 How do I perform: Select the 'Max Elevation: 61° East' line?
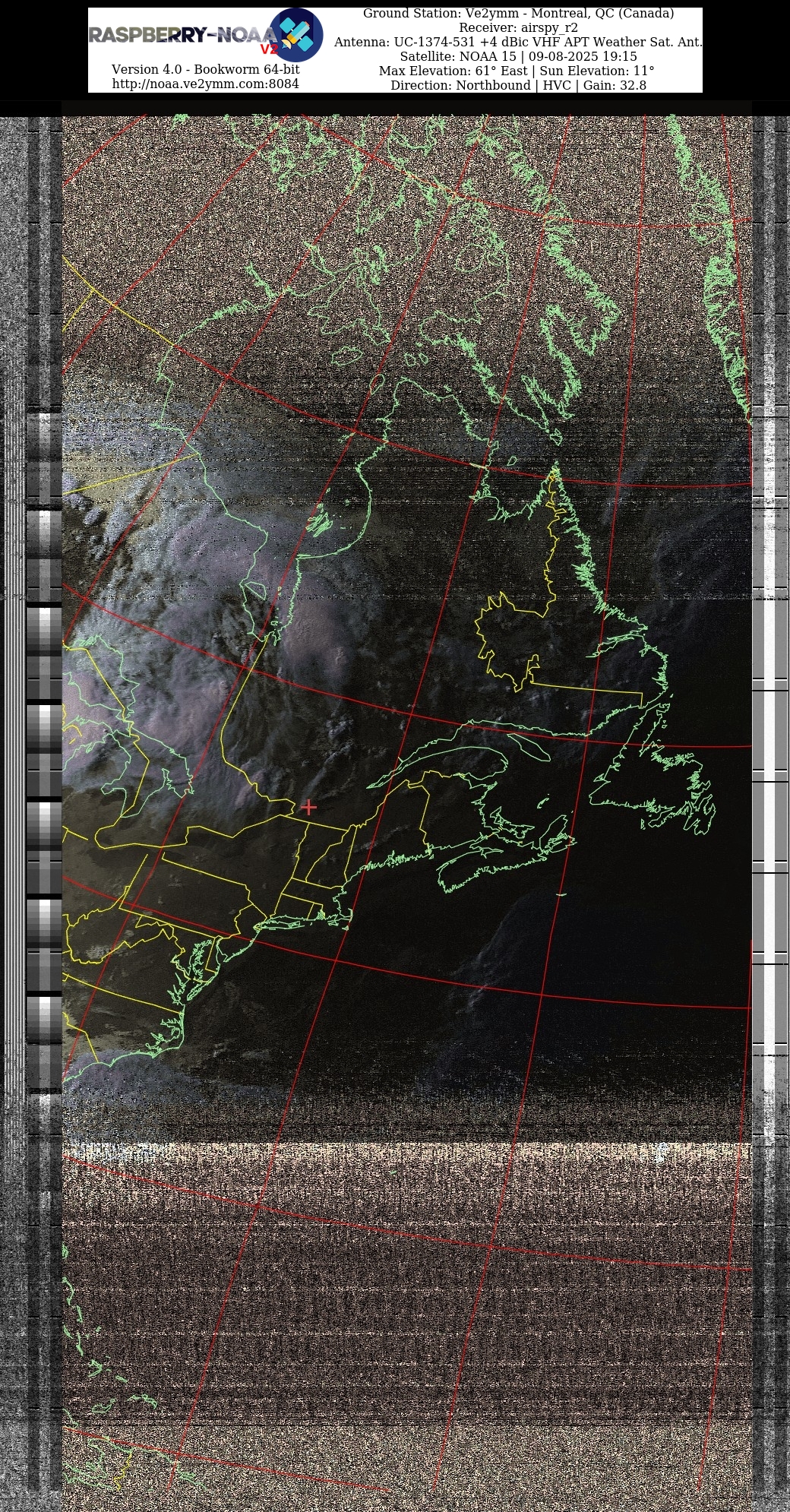pyautogui.click(x=518, y=71)
